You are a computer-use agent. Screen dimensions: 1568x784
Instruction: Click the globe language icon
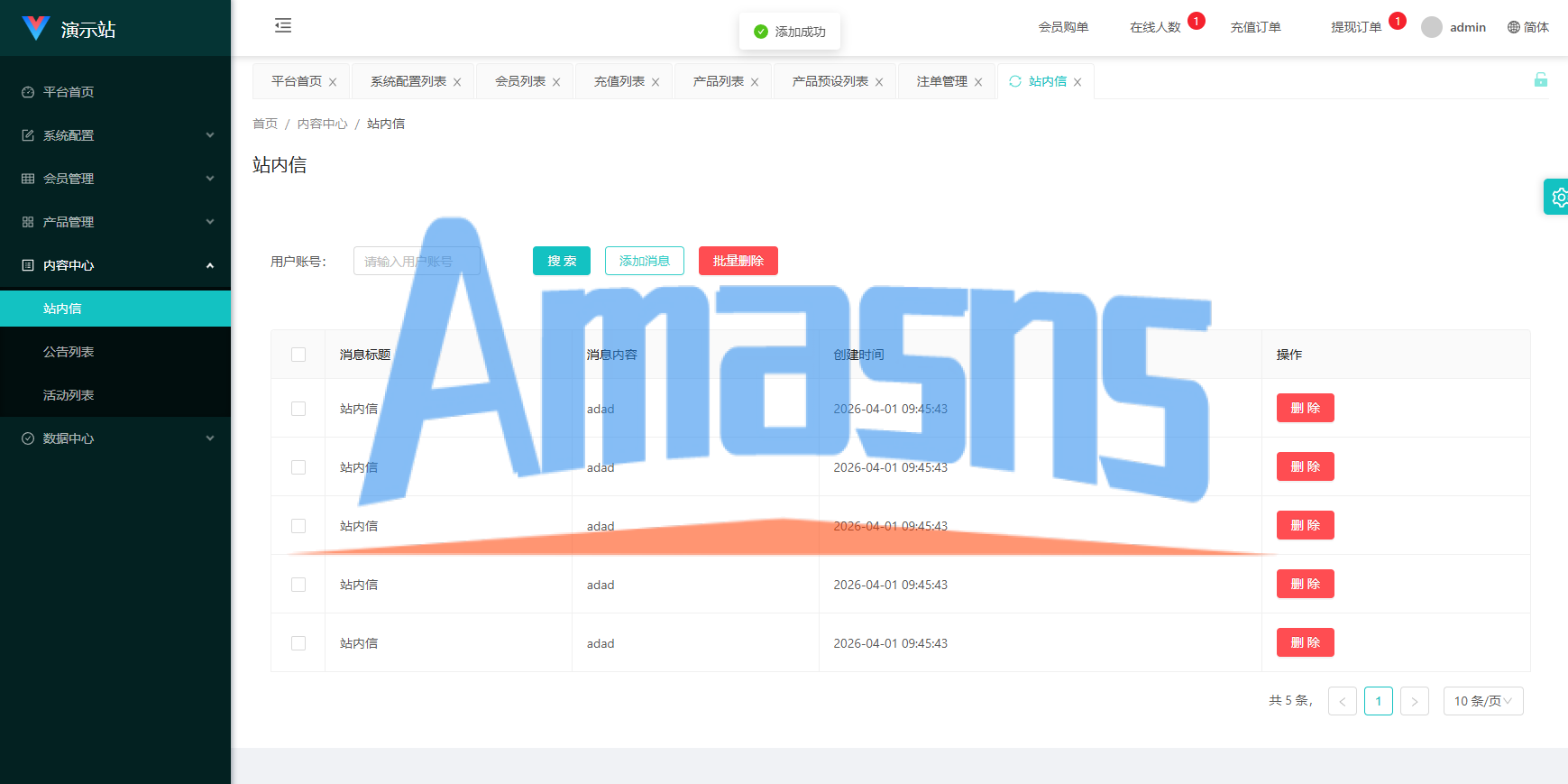click(1514, 27)
